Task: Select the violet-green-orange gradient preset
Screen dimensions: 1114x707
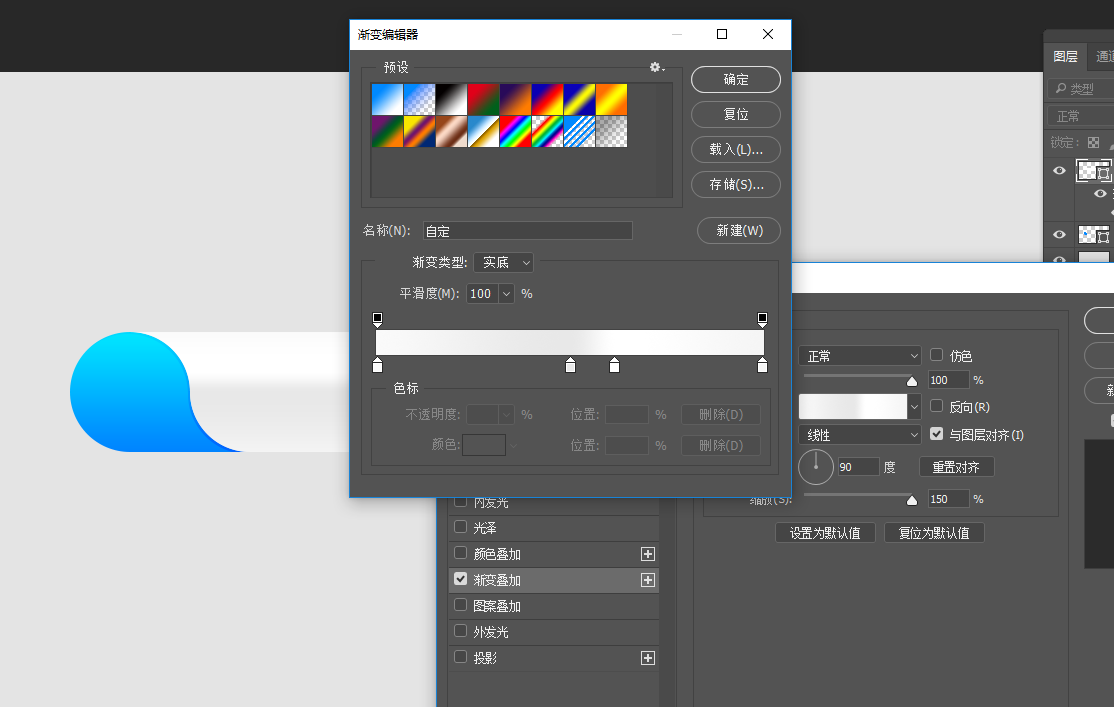Action: coord(387,131)
